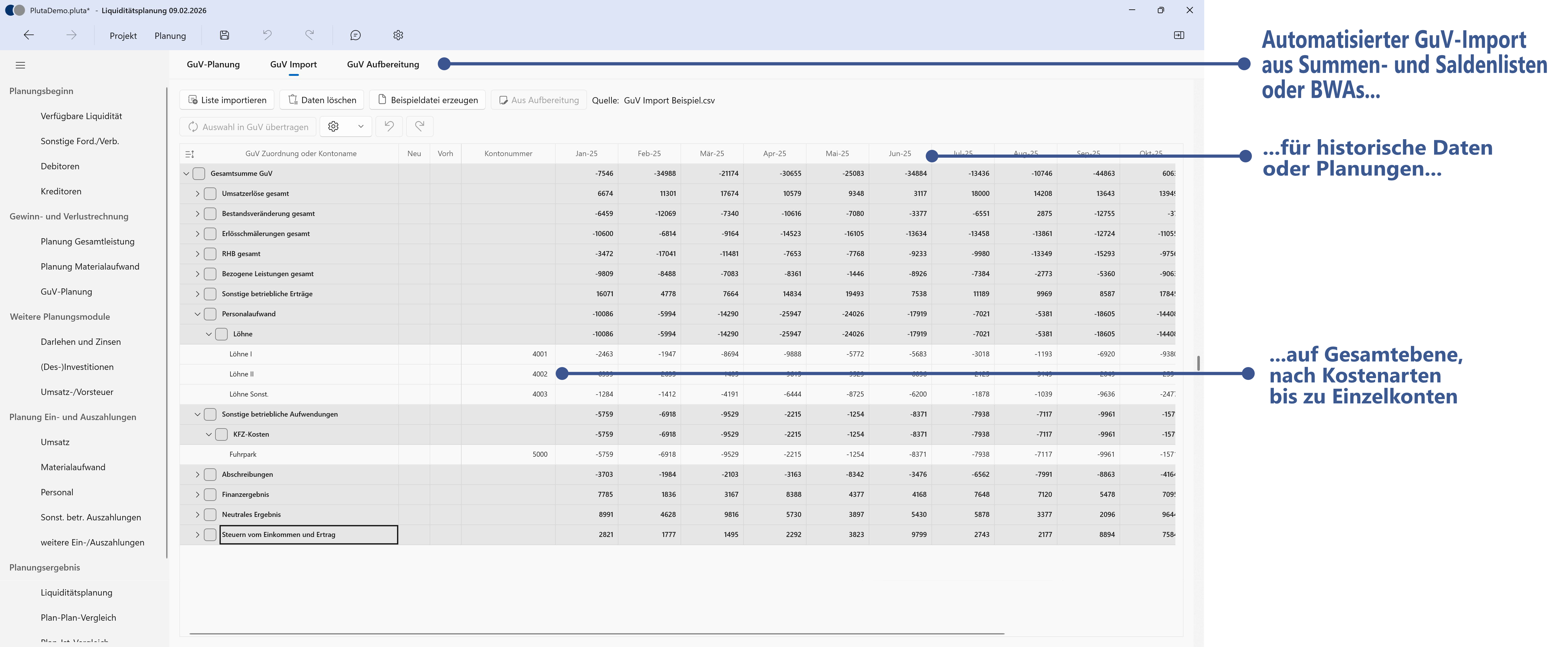
Task: Open the Projekt menu
Action: click(x=122, y=35)
